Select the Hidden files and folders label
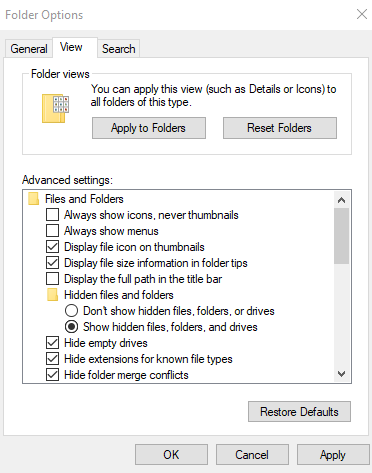 (x=119, y=295)
